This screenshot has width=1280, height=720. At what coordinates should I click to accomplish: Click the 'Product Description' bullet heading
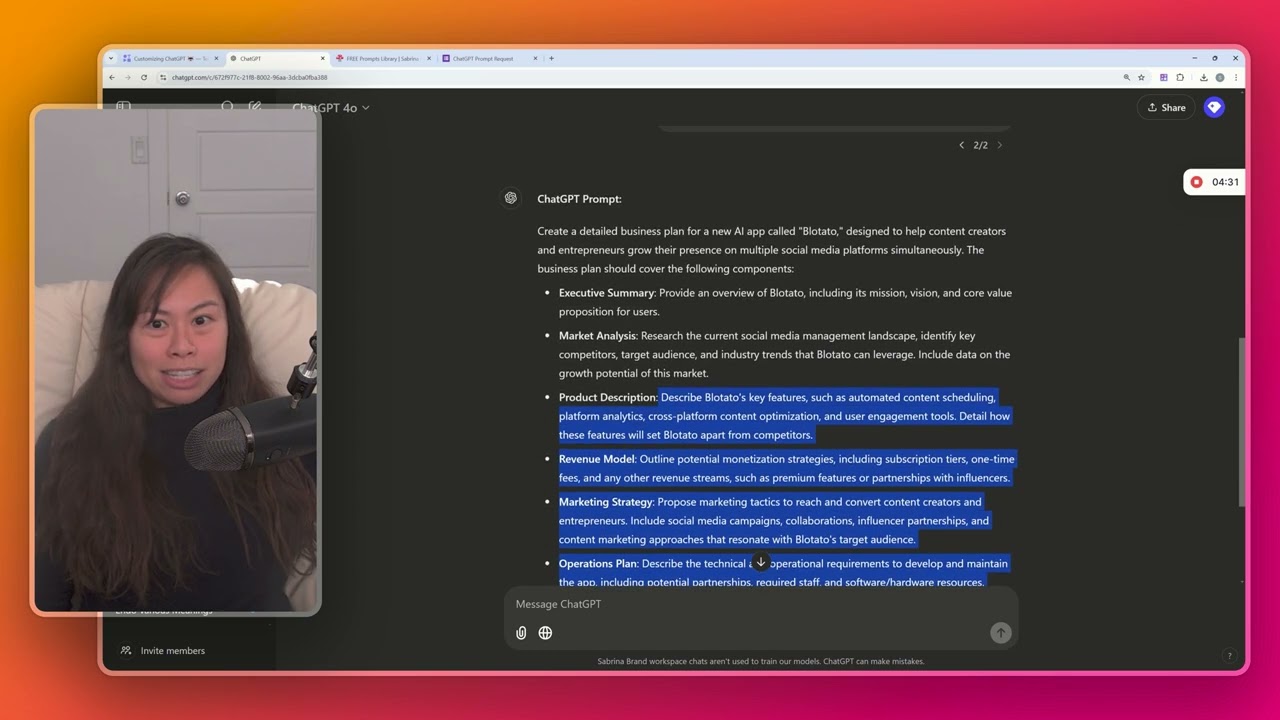pos(607,397)
